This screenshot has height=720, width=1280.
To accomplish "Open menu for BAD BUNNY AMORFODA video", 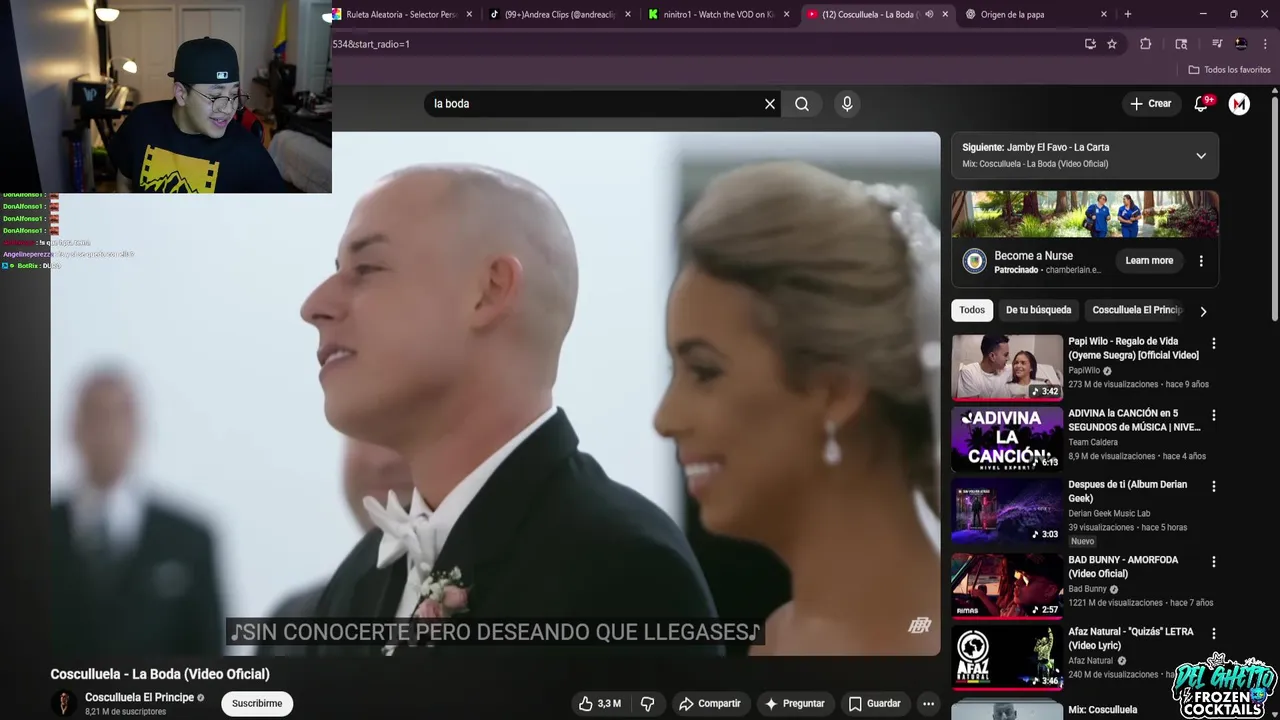I will (x=1214, y=562).
